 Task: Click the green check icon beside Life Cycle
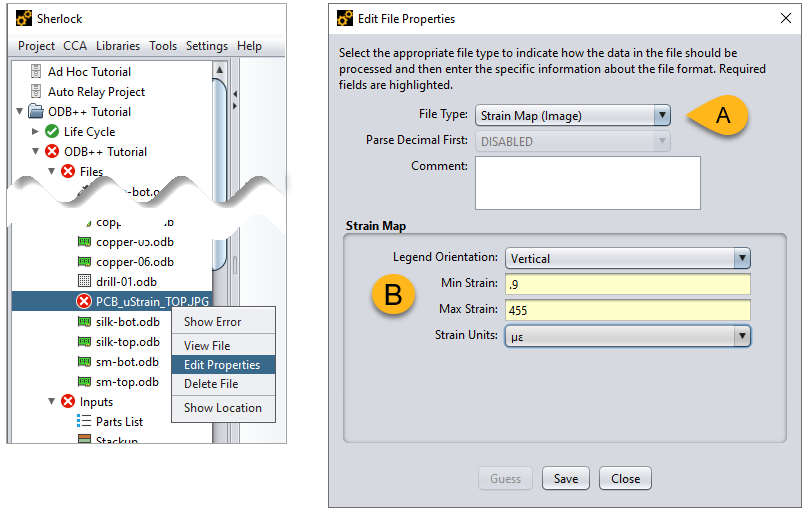tap(52, 132)
